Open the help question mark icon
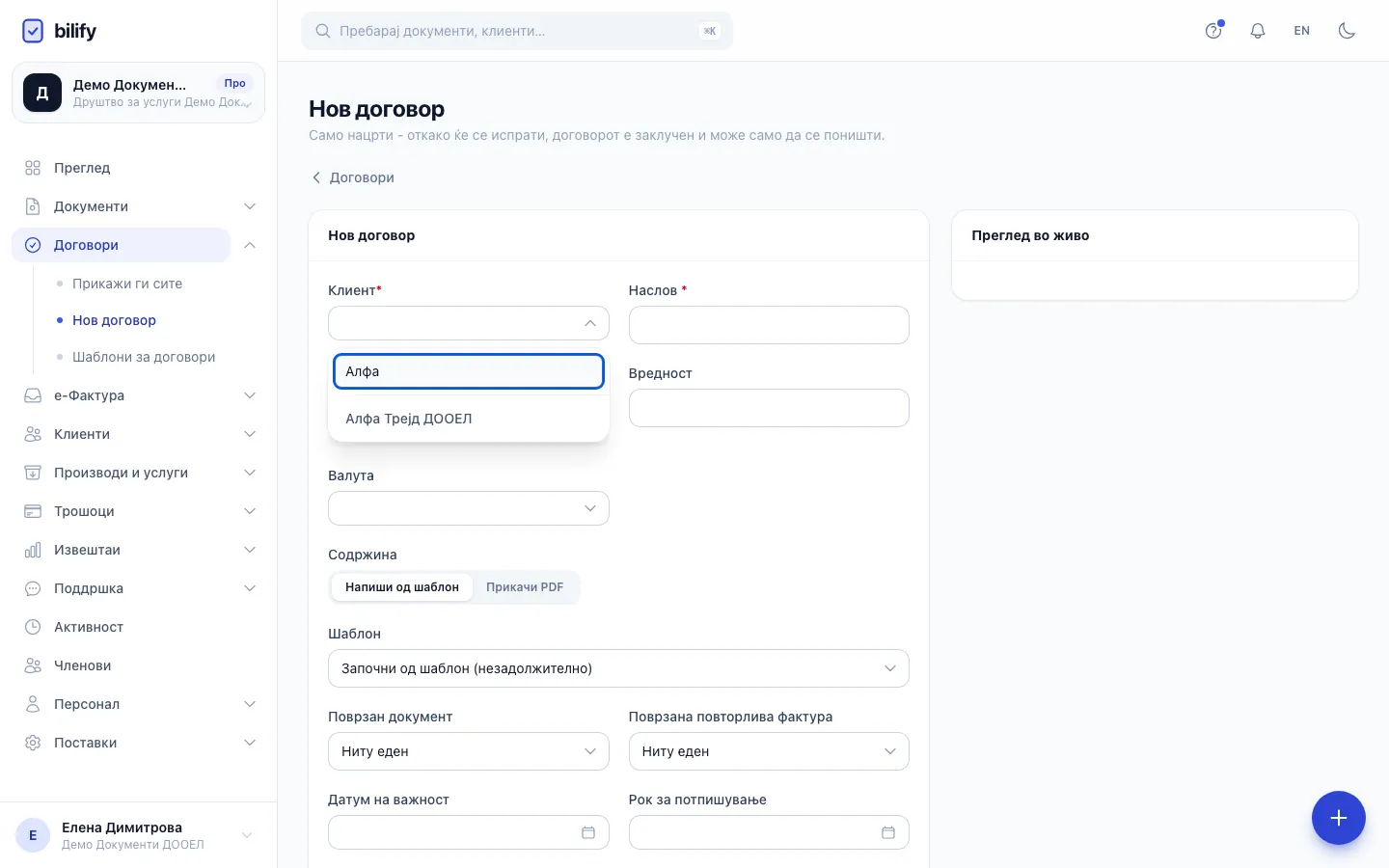 [x=1213, y=31]
